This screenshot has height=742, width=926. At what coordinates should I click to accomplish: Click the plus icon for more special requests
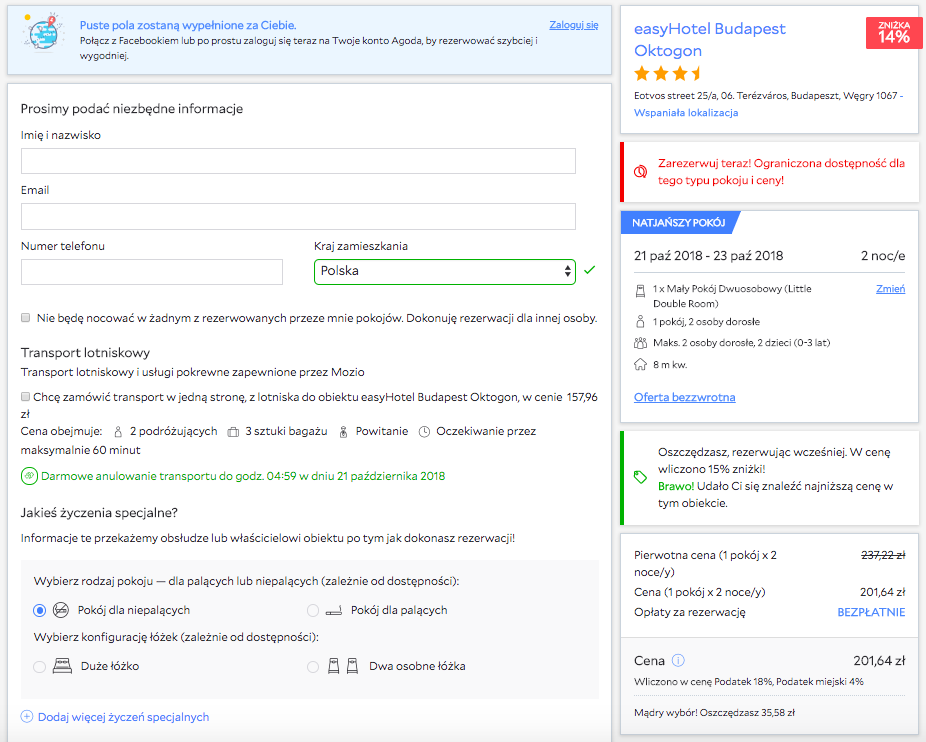click(x=27, y=717)
